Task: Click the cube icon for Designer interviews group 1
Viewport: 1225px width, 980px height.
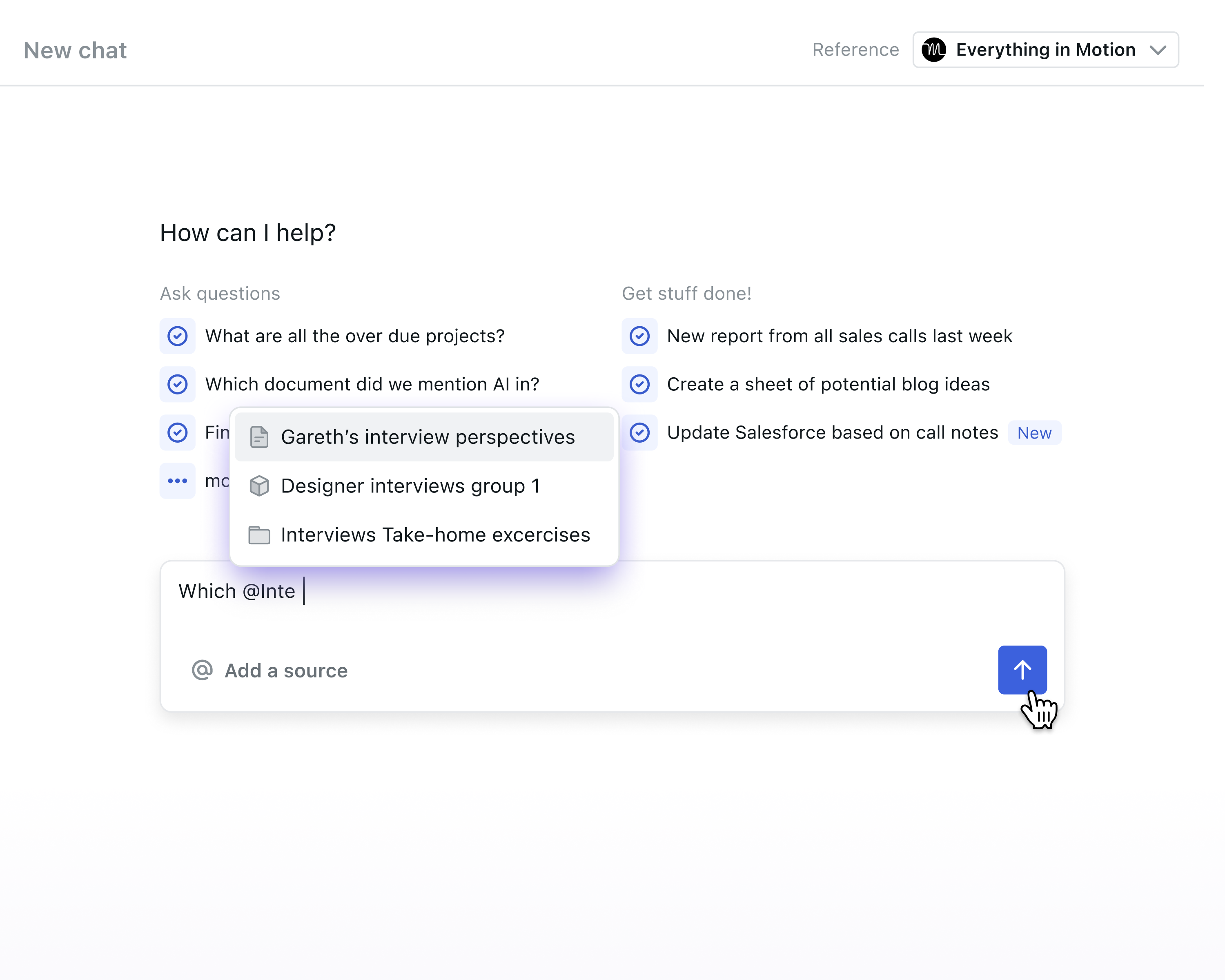Action: 259,486
